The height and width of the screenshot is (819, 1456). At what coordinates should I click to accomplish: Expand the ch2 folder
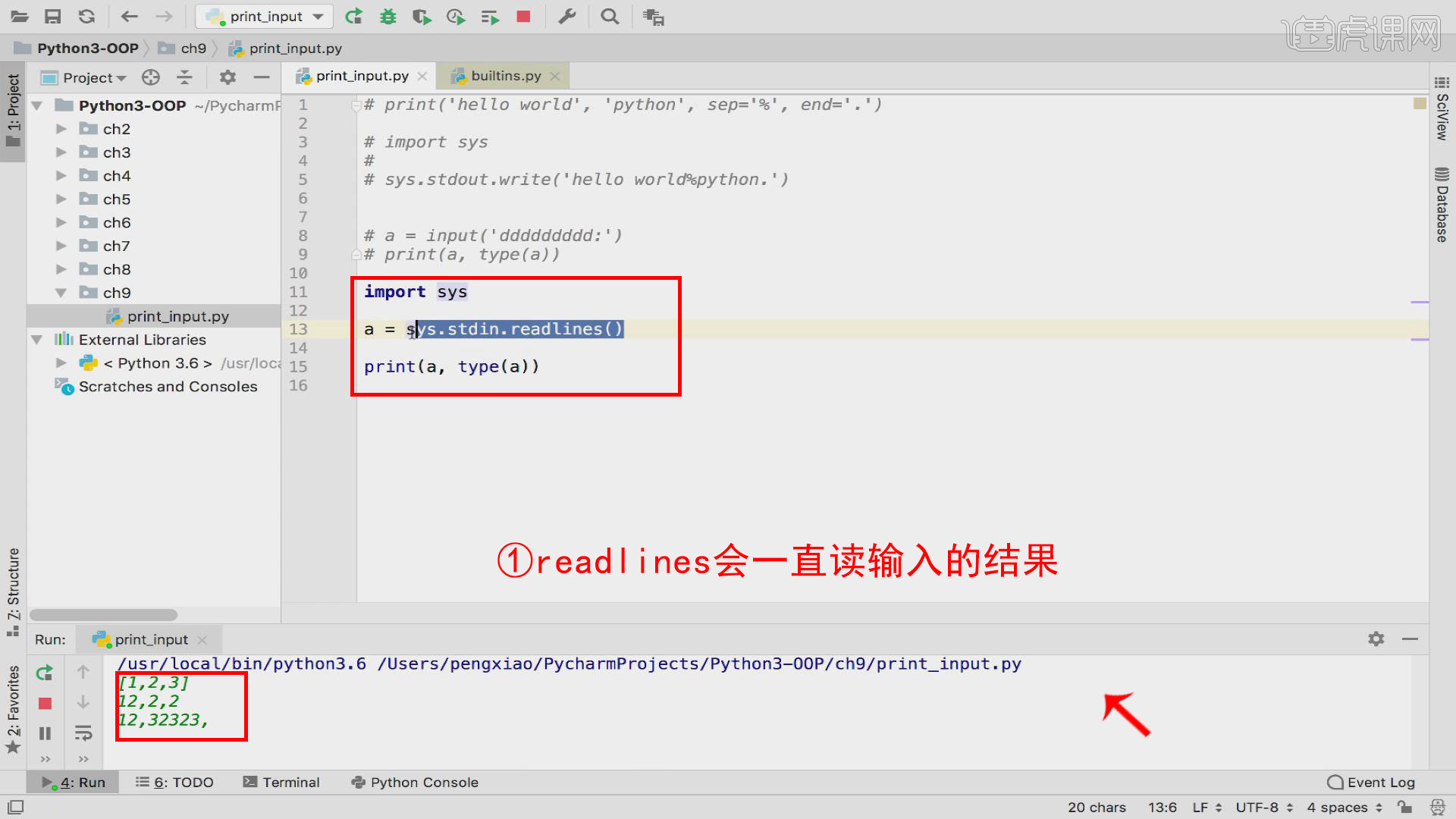click(x=61, y=129)
